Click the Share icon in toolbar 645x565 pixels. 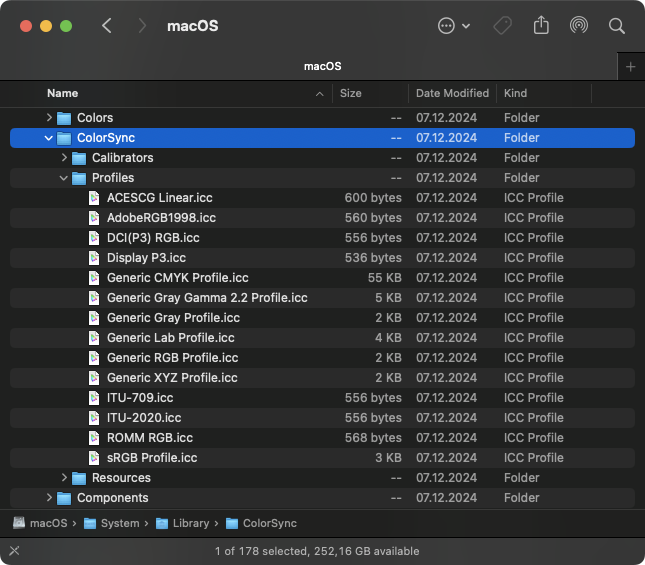coord(541,25)
